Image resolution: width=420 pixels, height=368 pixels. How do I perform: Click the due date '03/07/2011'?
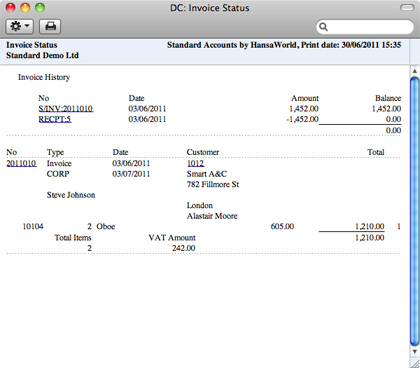point(131,174)
